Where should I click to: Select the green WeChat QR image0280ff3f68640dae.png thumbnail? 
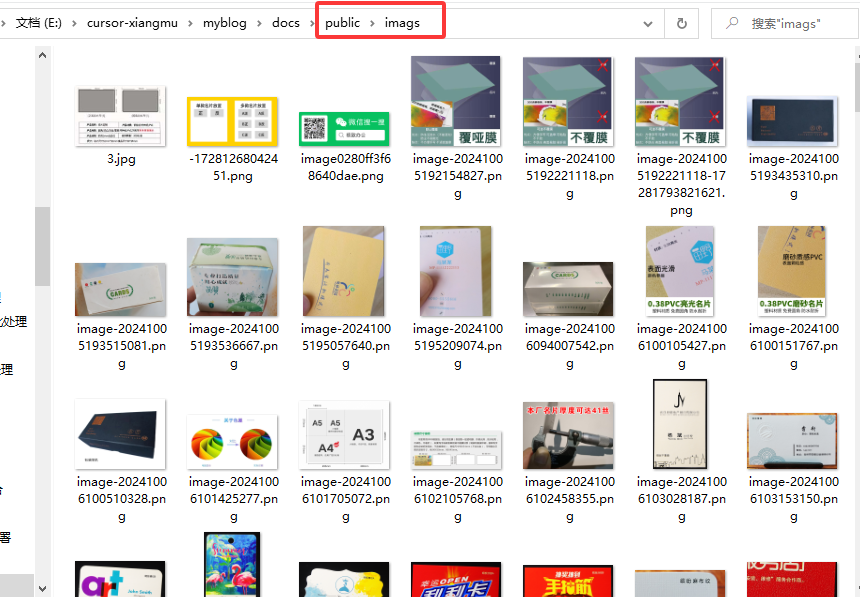click(x=344, y=129)
